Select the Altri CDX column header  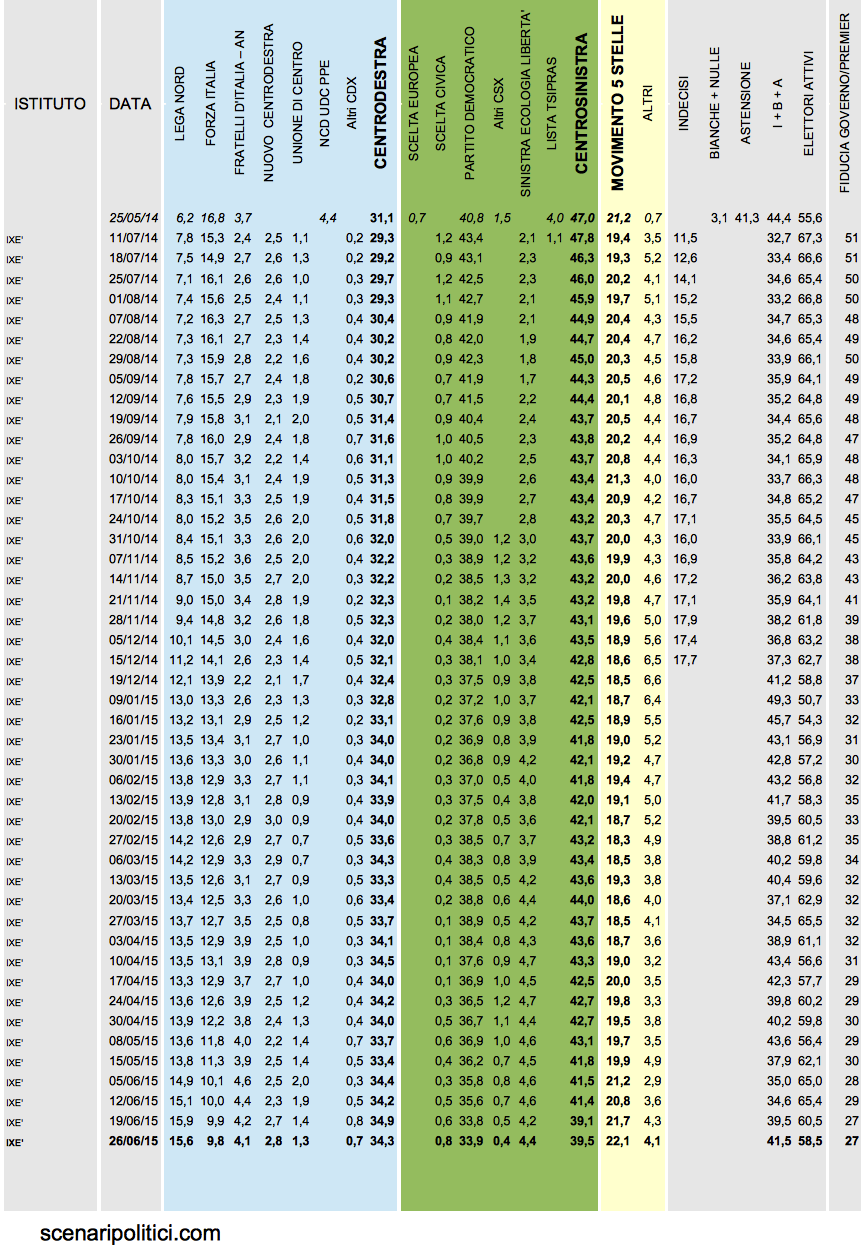click(x=351, y=104)
